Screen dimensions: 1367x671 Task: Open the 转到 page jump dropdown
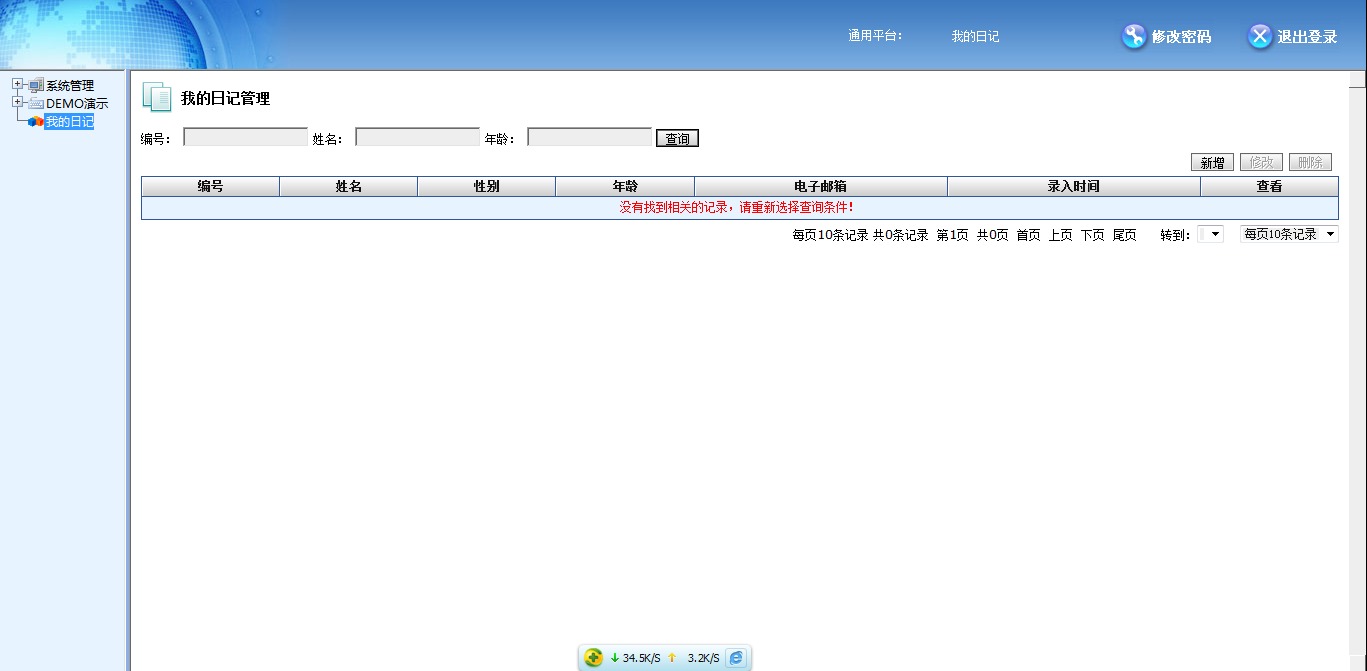click(1210, 234)
